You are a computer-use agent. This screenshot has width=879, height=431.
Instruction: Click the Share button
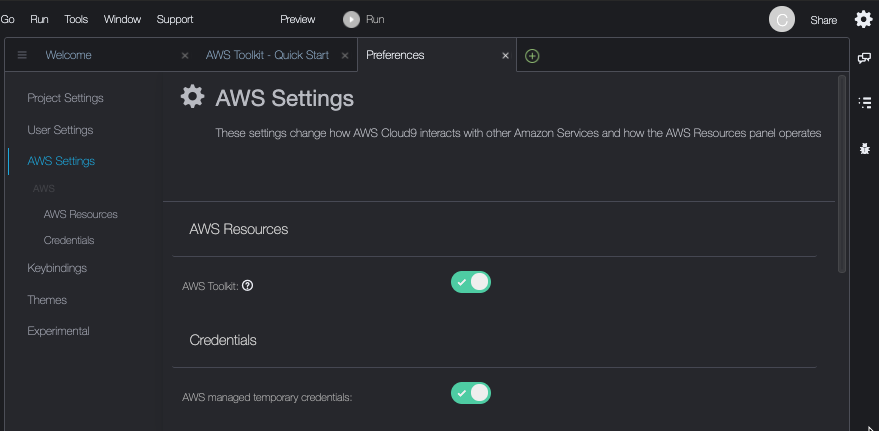[824, 20]
